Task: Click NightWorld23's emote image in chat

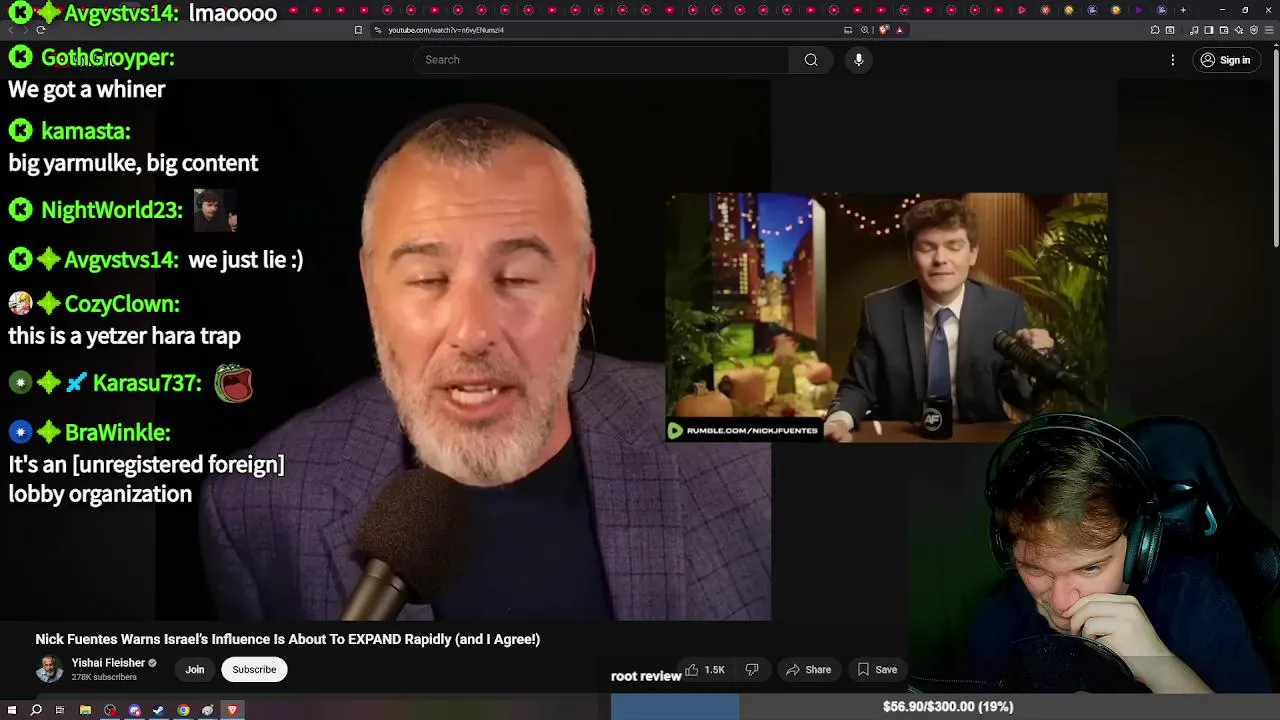Action: (x=215, y=210)
